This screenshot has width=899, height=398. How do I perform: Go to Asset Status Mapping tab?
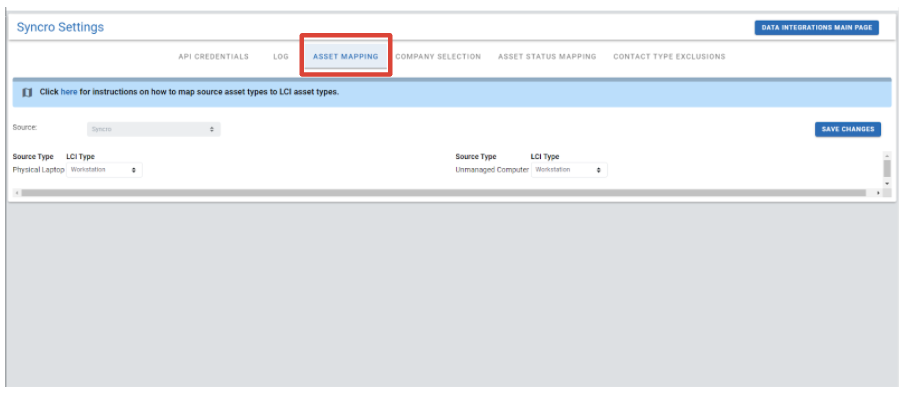547,57
